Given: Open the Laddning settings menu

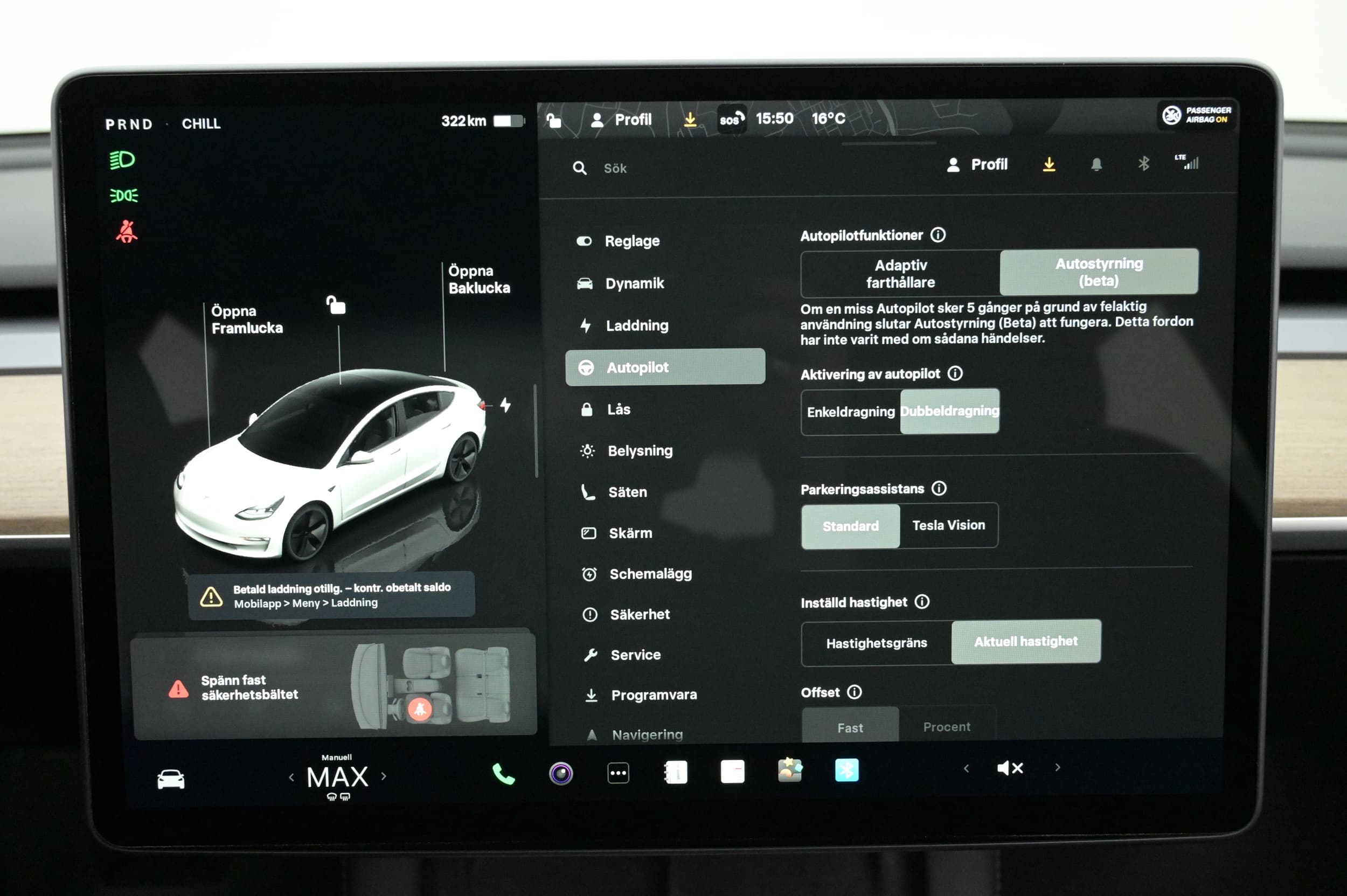Looking at the screenshot, I should (637, 326).
